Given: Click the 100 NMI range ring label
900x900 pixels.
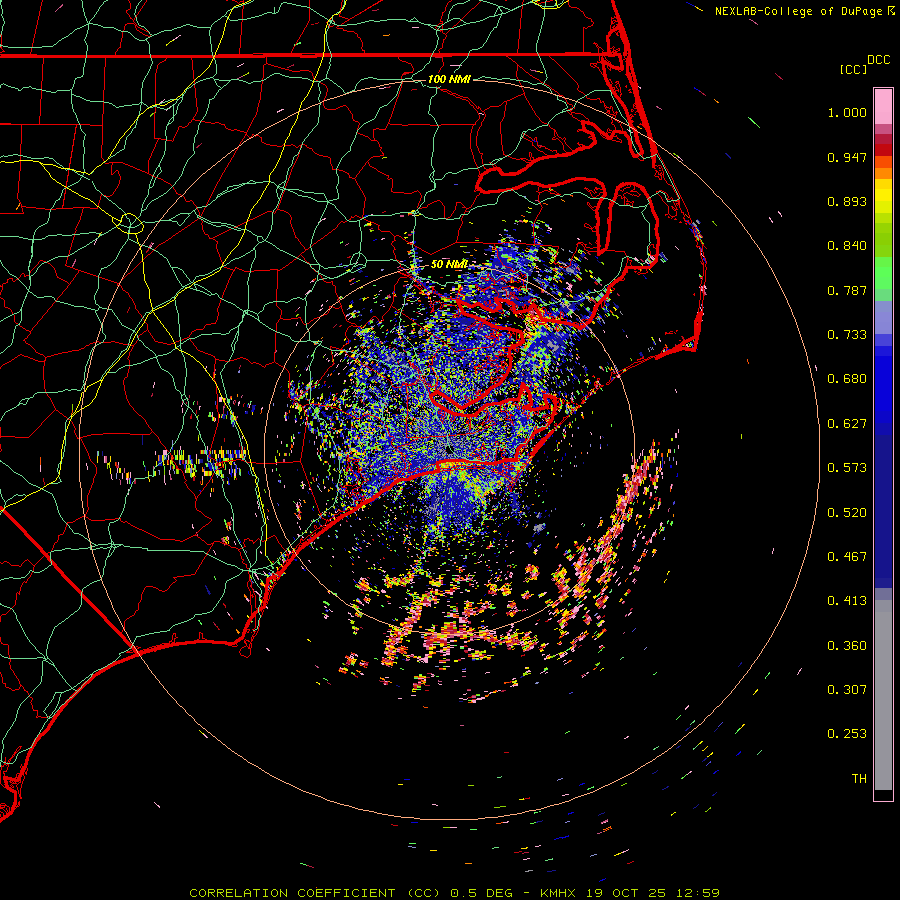Looking at the screenshot, I should (449, 79).
